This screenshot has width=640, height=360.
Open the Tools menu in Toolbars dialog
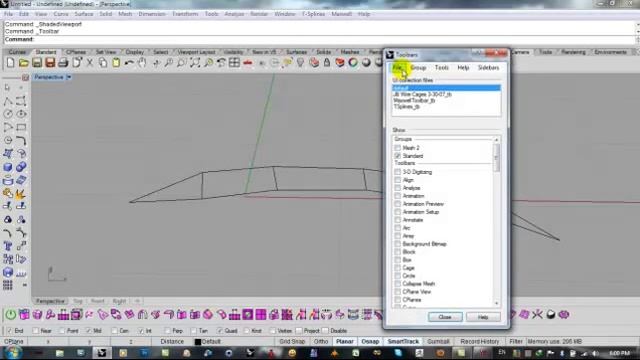(442, 68)
